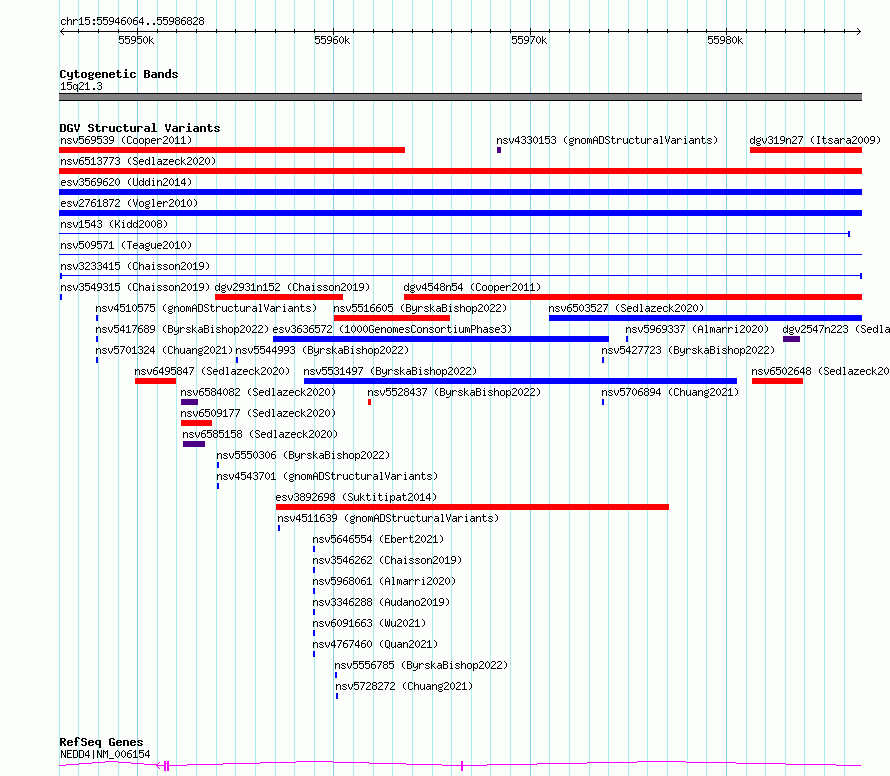Click purple bar under dgv2547n223

pos(791,339)
